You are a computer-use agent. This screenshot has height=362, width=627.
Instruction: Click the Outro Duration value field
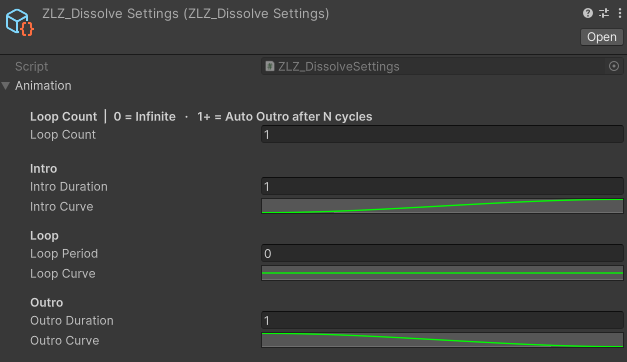(x=442, y=320)
